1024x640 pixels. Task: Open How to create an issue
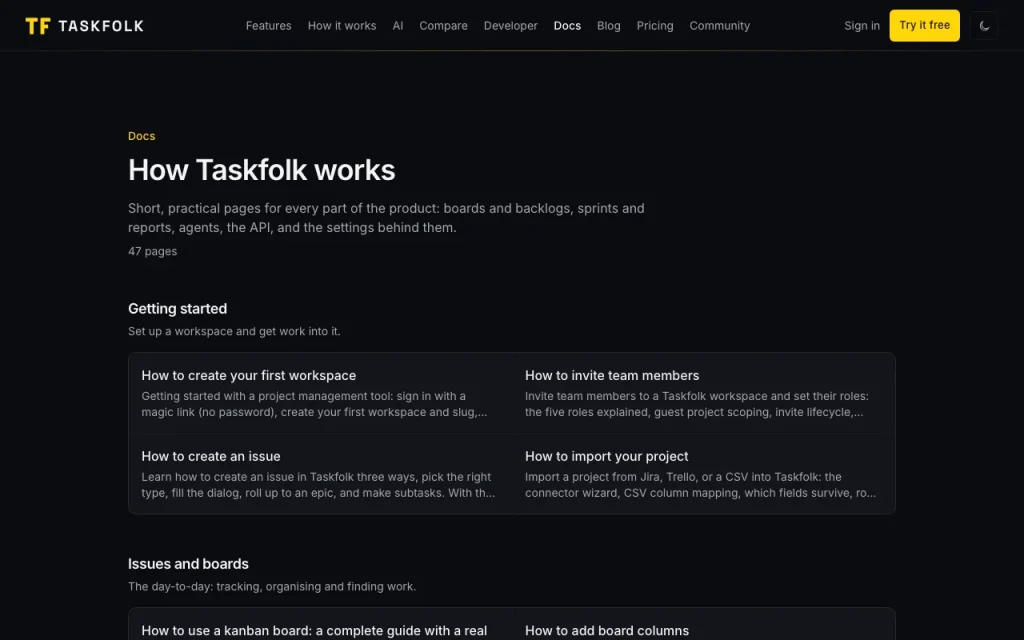point(211,456)
